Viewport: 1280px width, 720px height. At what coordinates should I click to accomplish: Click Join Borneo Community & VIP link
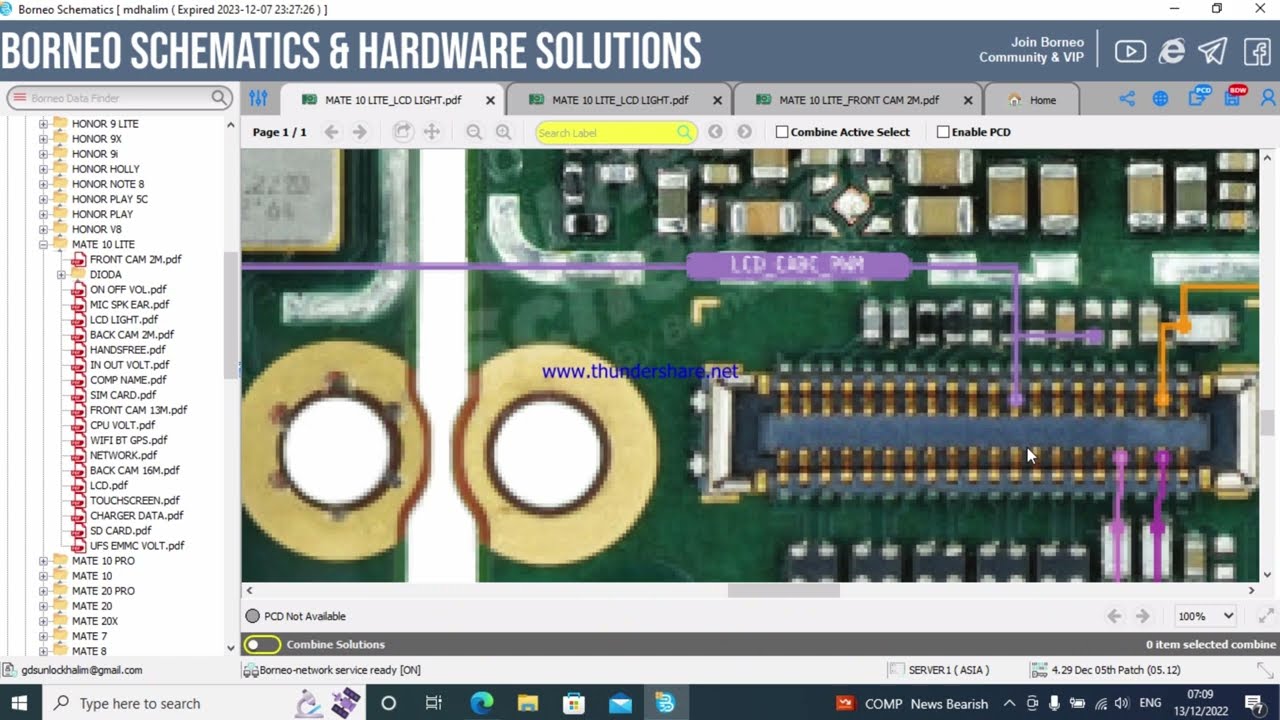click(1031, 50)
